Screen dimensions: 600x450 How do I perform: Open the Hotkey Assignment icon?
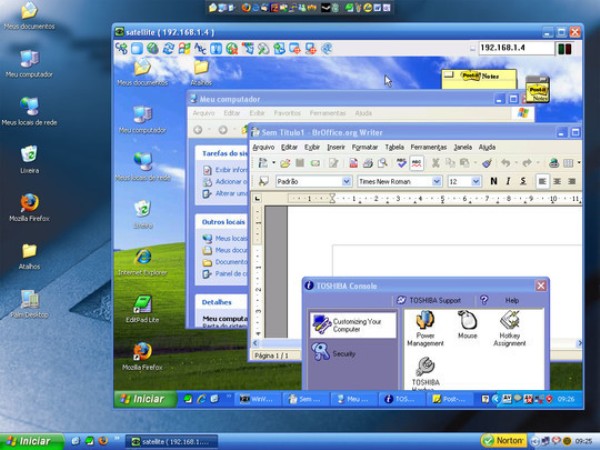[509, 327]
